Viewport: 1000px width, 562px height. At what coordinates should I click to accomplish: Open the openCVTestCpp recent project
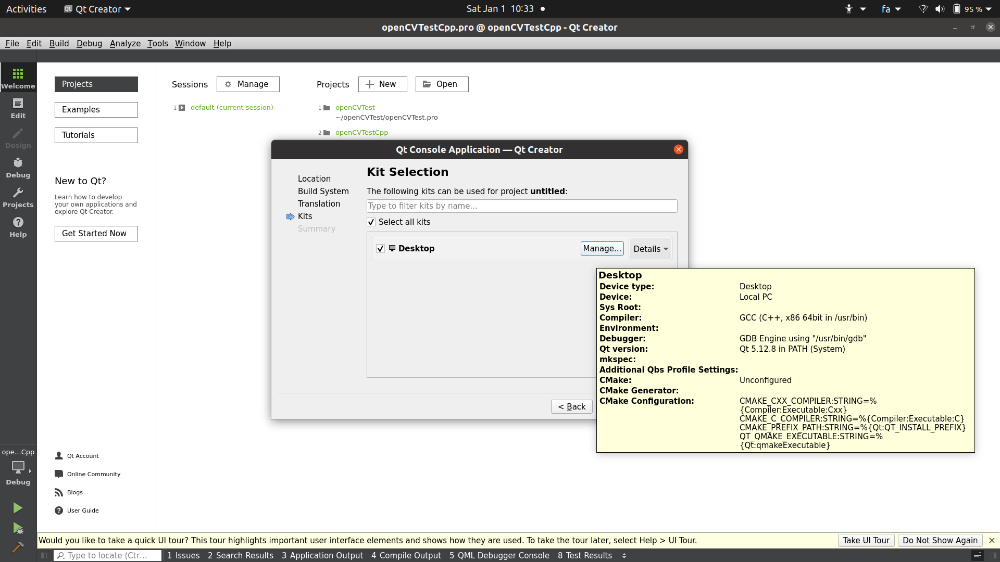point(362,133)
